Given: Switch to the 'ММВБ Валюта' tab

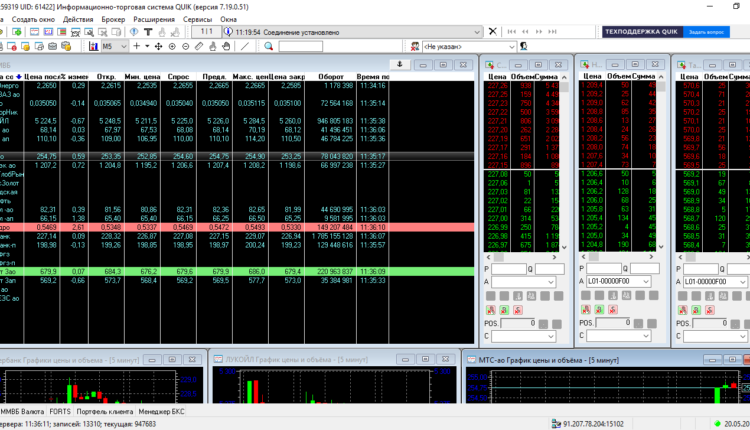Looking at the screenshot, I should click(x=22, y=411).
